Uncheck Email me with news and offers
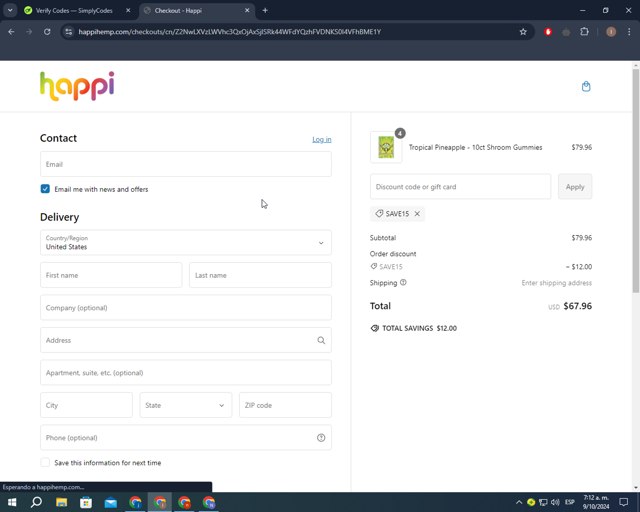The width and height of the screenshot is (640, 512). pyautogui.click(x=45, y=189)
